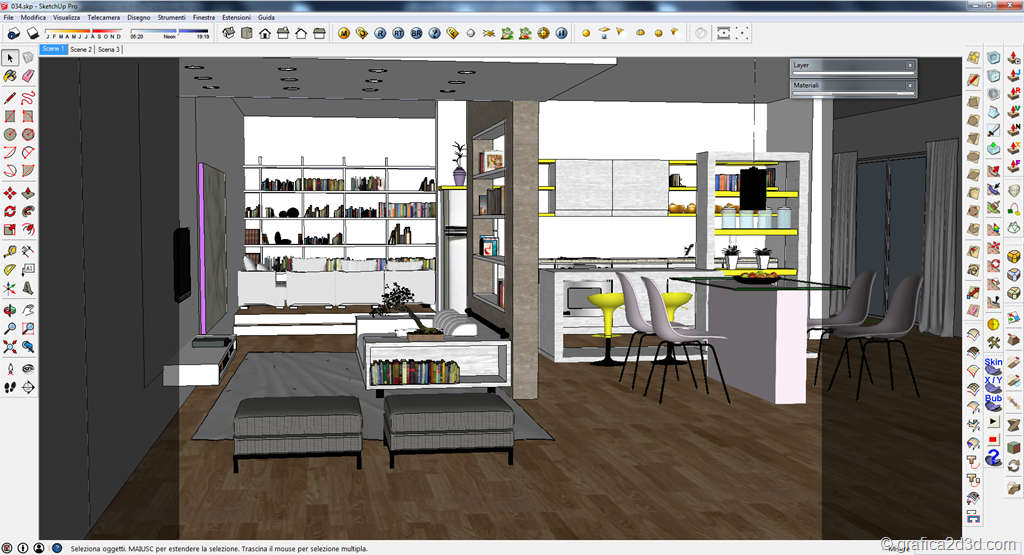Select the arrow Select tool
The height and width of the screenshot is (555, 1024).
pyautogui.click(x=10, y=57)
